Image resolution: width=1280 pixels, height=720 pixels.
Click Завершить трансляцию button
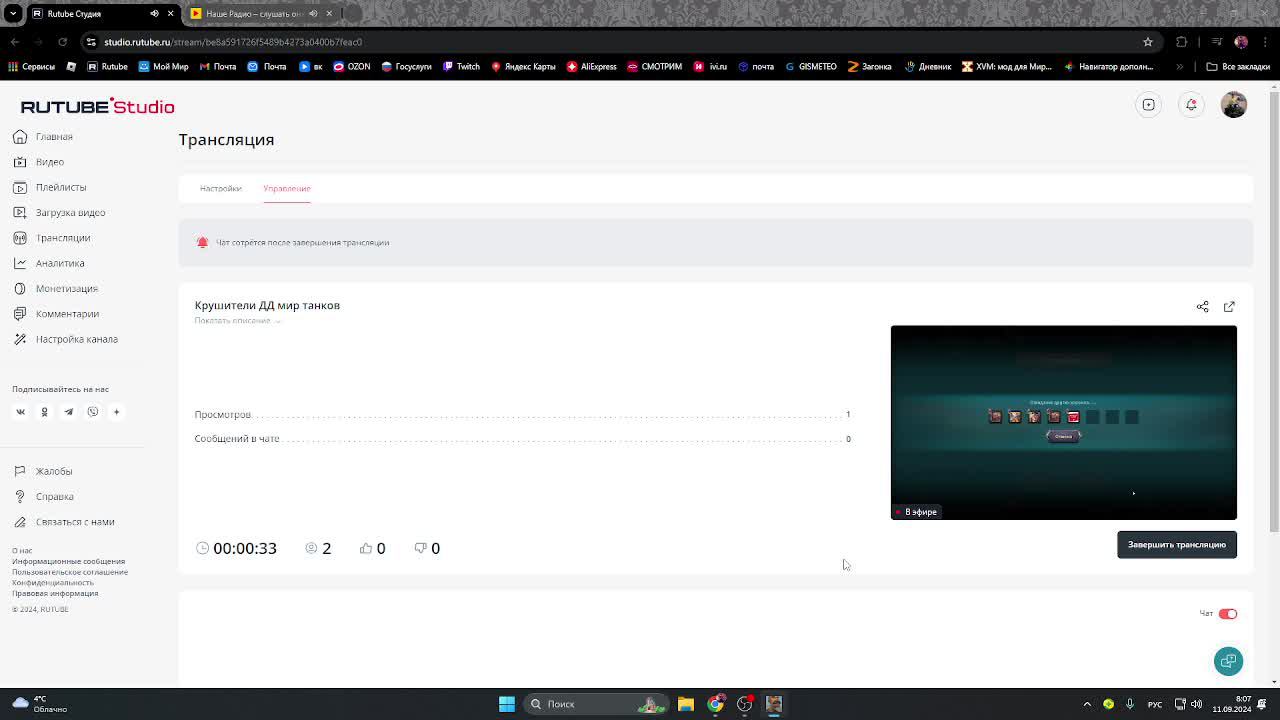pos(1177,545)
